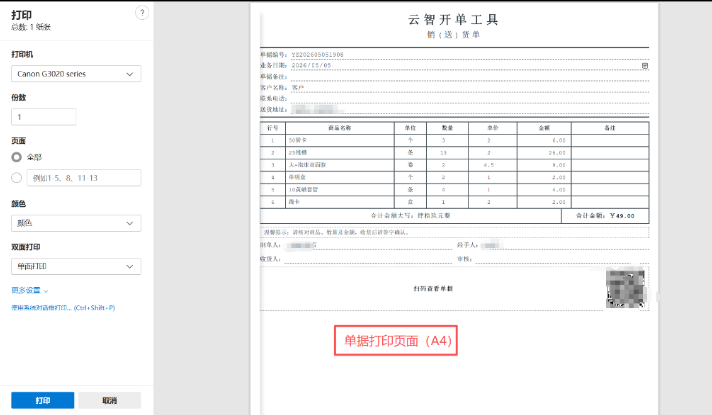This screenshot has height=415, width=712.
Task: Select the 全部 (all pages) radio button
Action: tap(17, 157)
